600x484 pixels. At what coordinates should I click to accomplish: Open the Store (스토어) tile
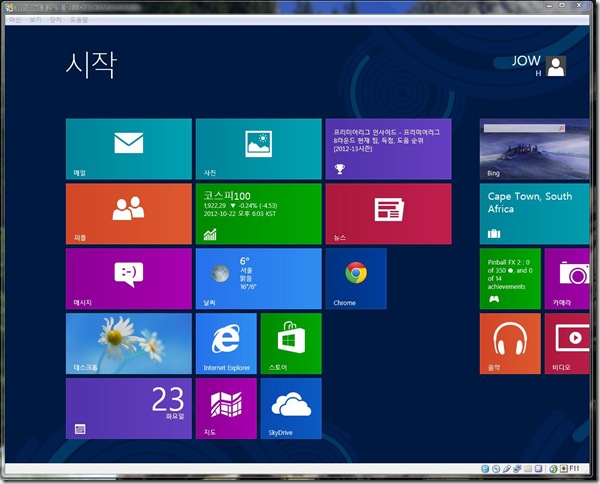291,343
